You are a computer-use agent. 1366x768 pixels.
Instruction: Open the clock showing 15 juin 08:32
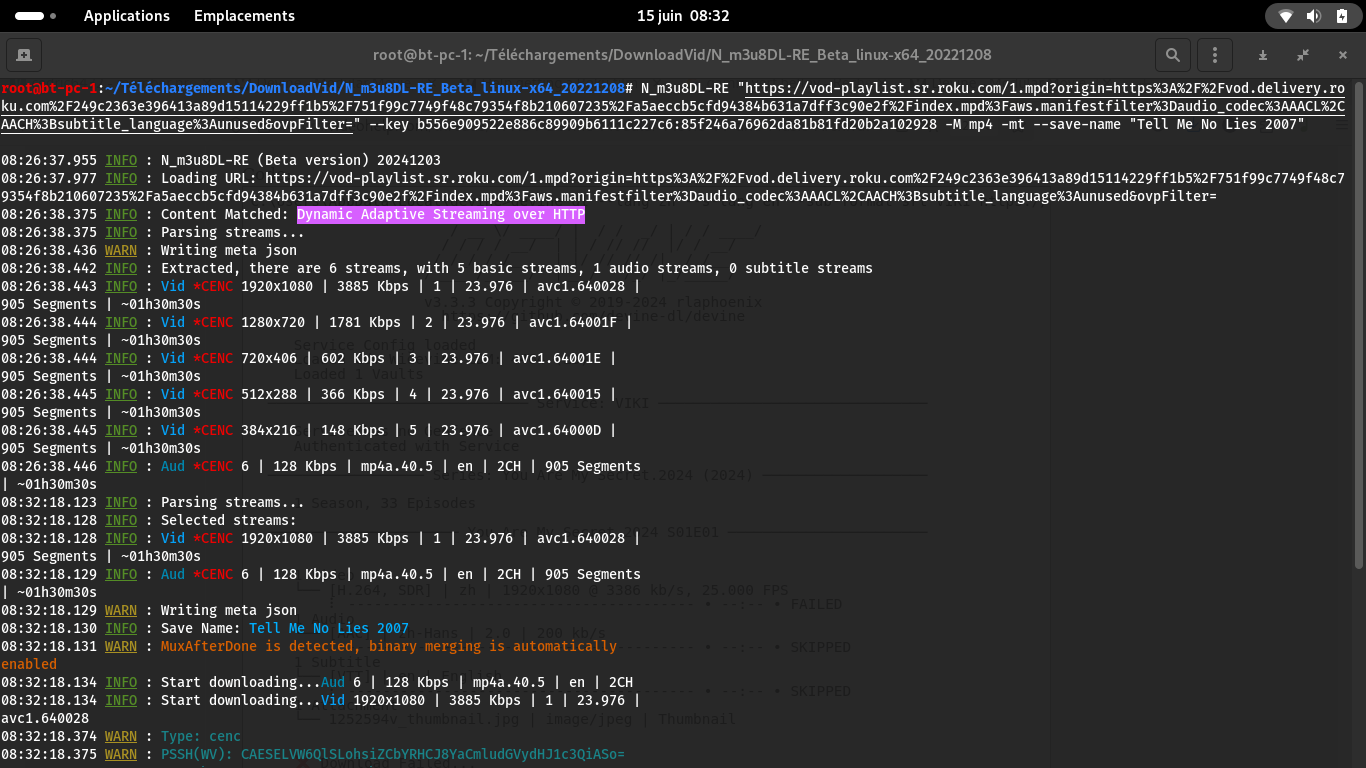tap(683, 16)
